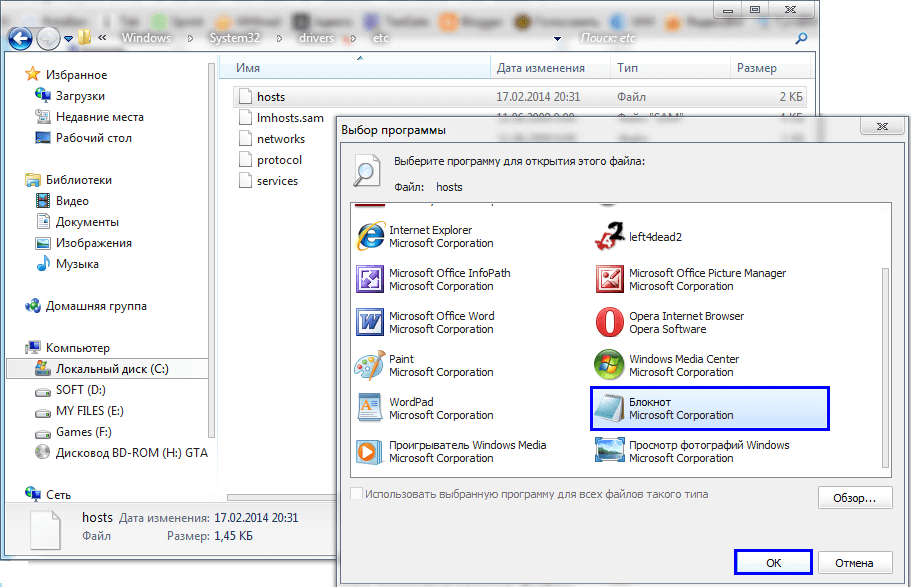Image resolution: width=911 pixels, height=587 pixels.
Task: Click the Explorer forward arrow button
Action: (x=48, y=38)
